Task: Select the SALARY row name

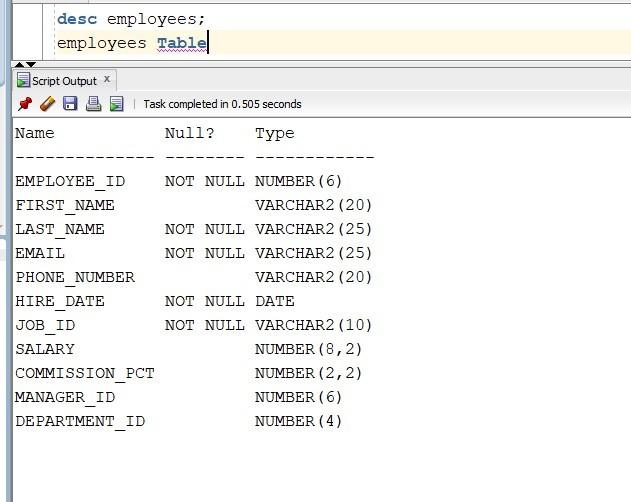Action: click(x=45, y=349)
